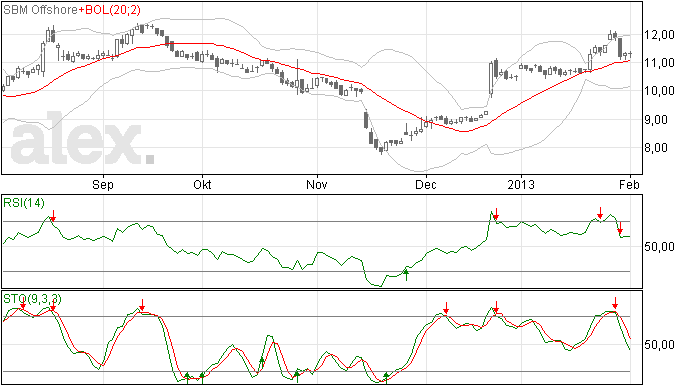Click the red RSI sell arrow from late August
690x387 pixels.
pyautogui.click(x=53, y=215)
